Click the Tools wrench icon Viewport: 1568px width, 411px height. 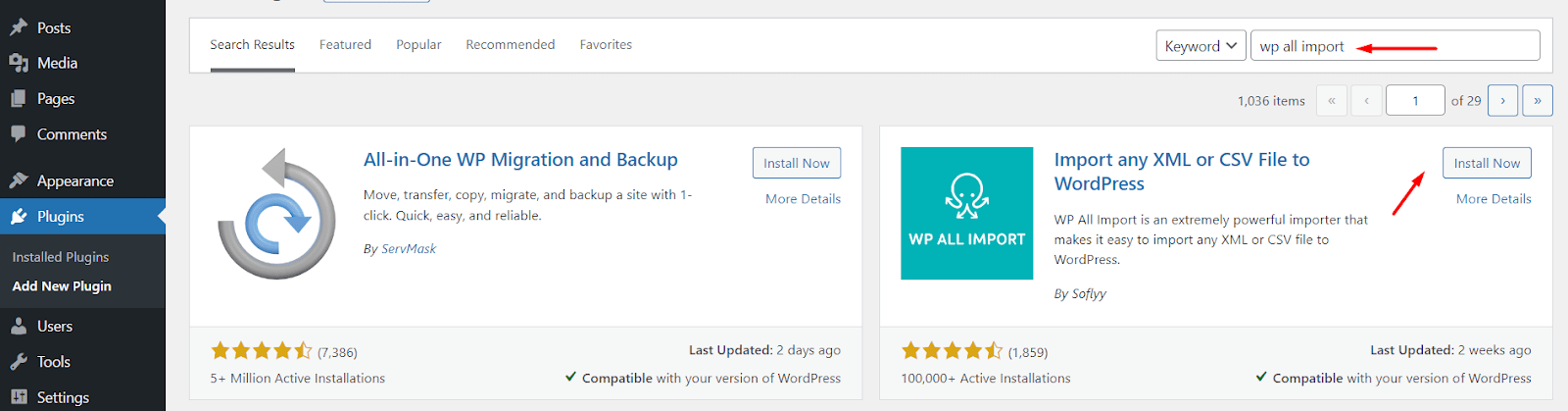[19, 362]
